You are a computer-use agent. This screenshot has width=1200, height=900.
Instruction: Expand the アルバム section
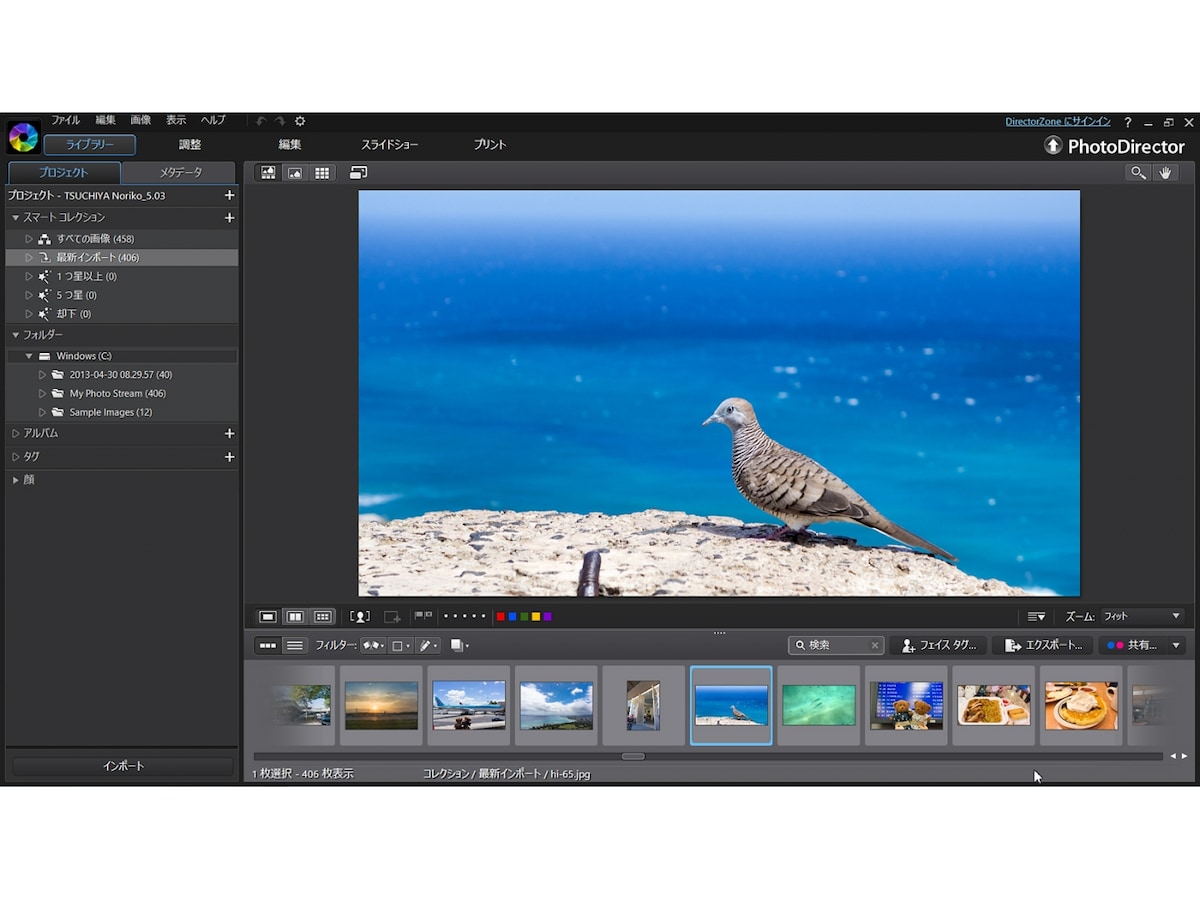(16, 434)
